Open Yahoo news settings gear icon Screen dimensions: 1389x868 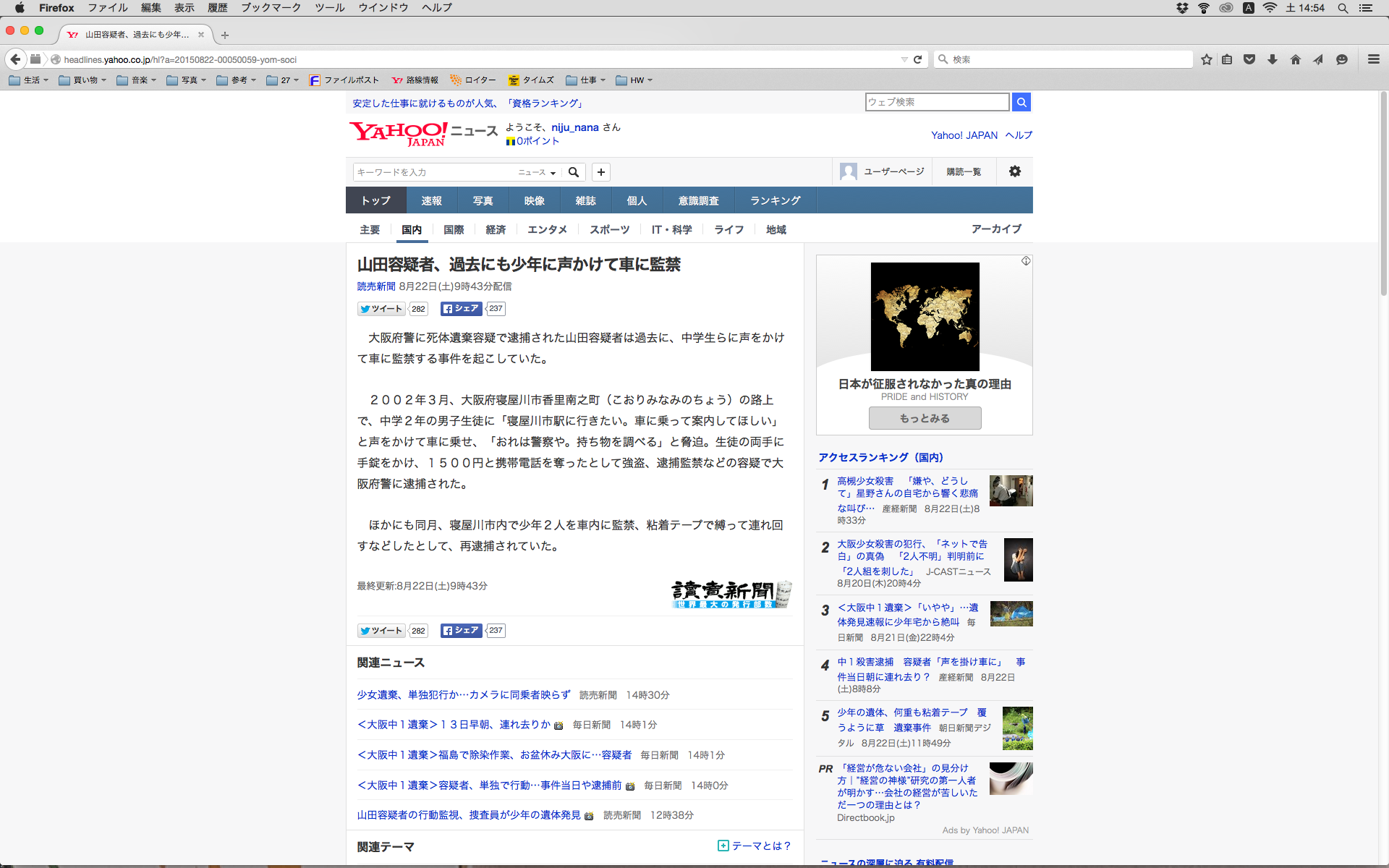1014,171
